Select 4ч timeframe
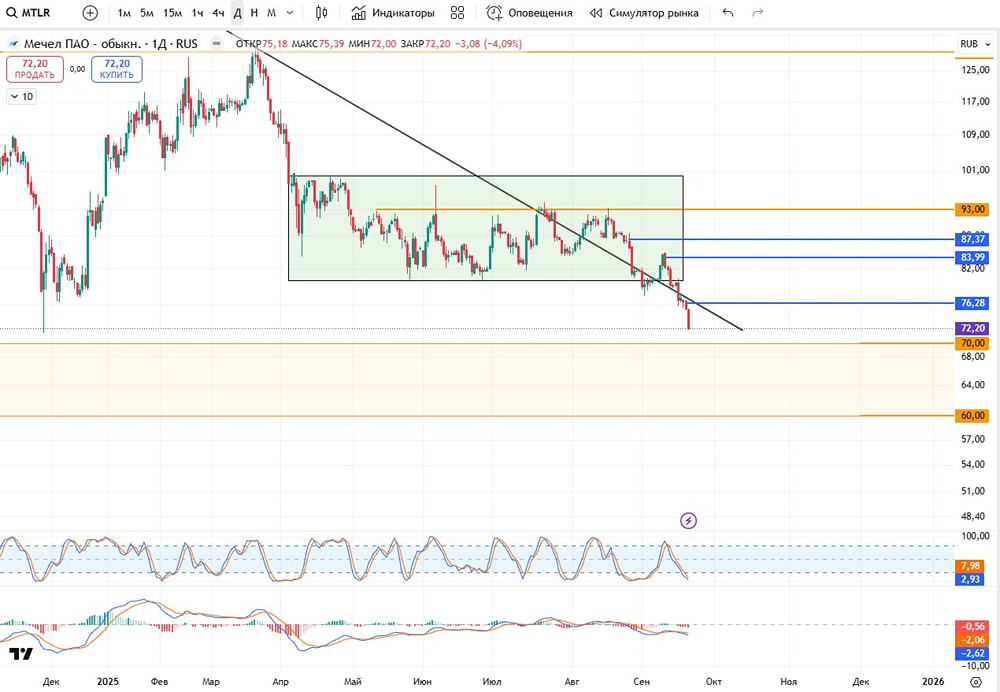This screenshot has width=1000, height=692. [x=218, y=13]
